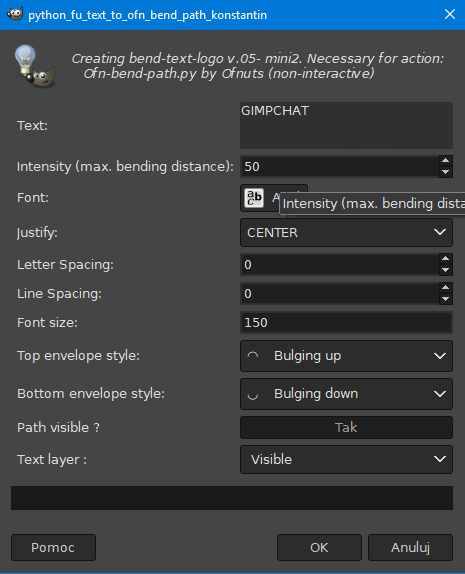The image size is (465, 574).
Task: Click the Anuluj cancel button
Action: pos(410,547)
